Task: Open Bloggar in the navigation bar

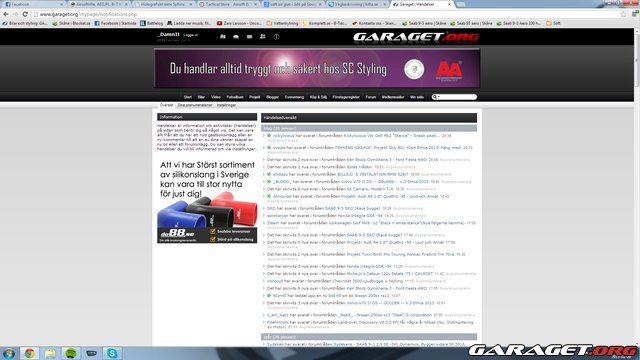Action: (272, 97)
